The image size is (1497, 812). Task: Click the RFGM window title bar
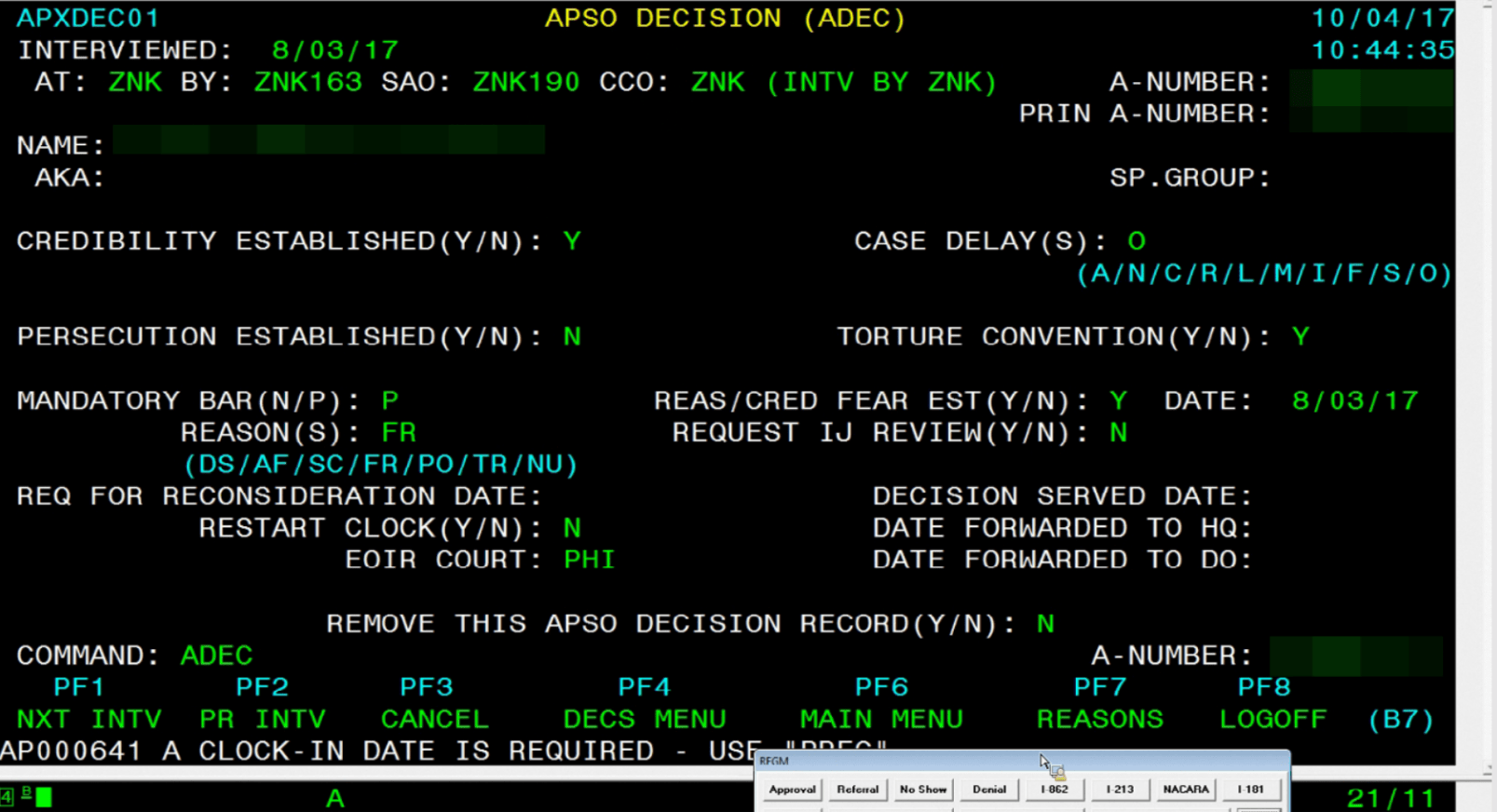pos(1022,760)
